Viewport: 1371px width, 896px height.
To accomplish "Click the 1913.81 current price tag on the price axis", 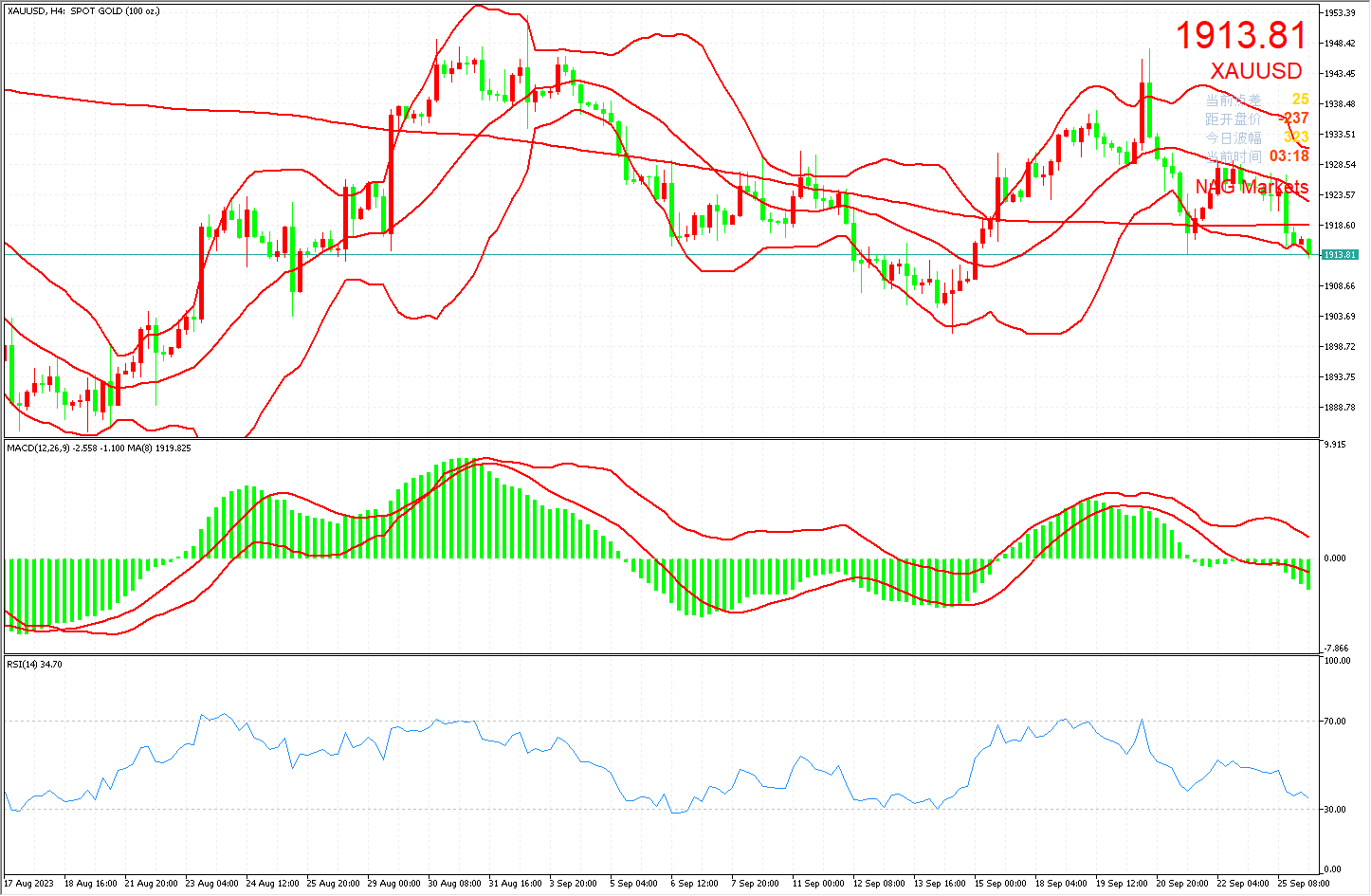I will pyautogui.click(x=1340, y=255).
